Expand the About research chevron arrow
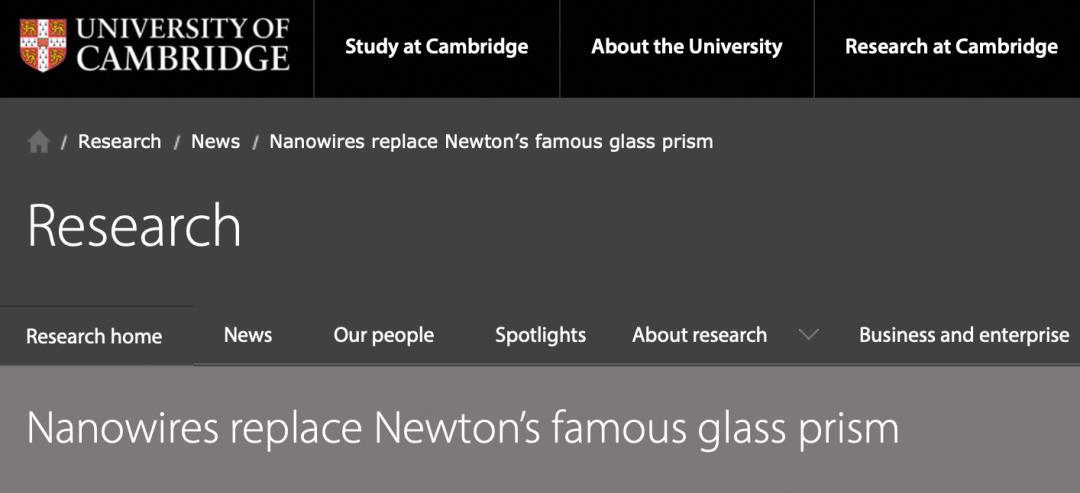The image size is (1080, 493). pos(808,335)
